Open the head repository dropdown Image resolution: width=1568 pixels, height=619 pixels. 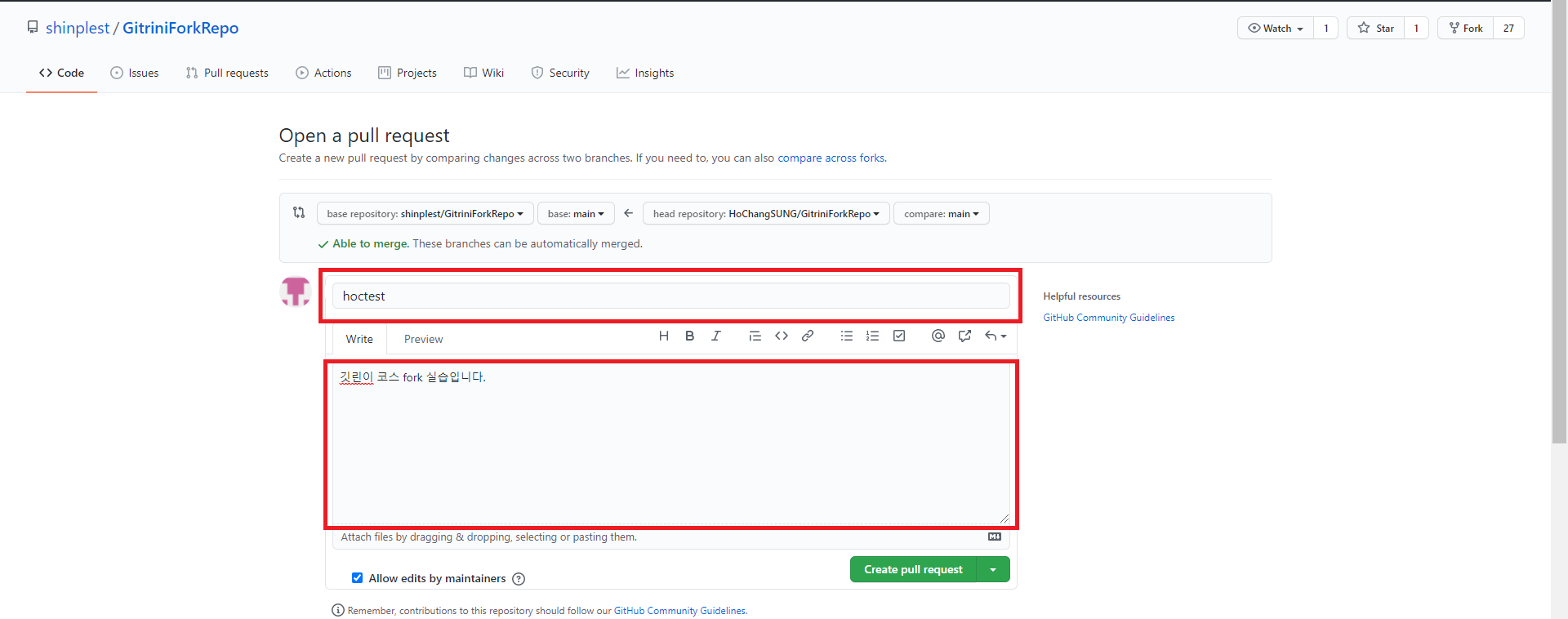(766, 214)
